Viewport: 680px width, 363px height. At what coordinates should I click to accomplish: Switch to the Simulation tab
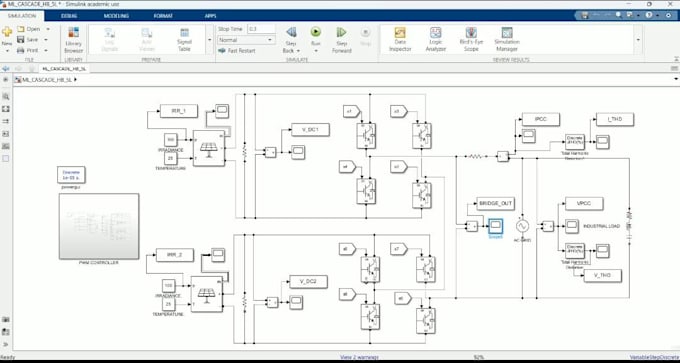[x=22, y=16]
